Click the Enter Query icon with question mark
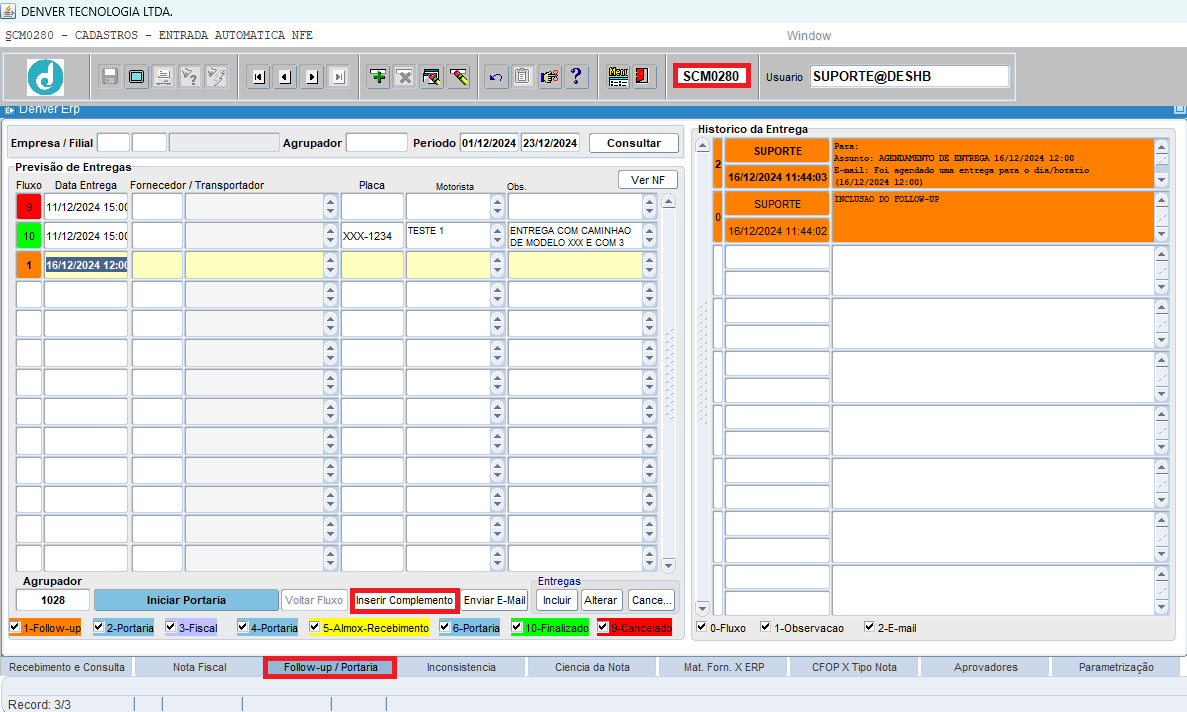This screenshot has height=712, width=1187. [190, 76]
